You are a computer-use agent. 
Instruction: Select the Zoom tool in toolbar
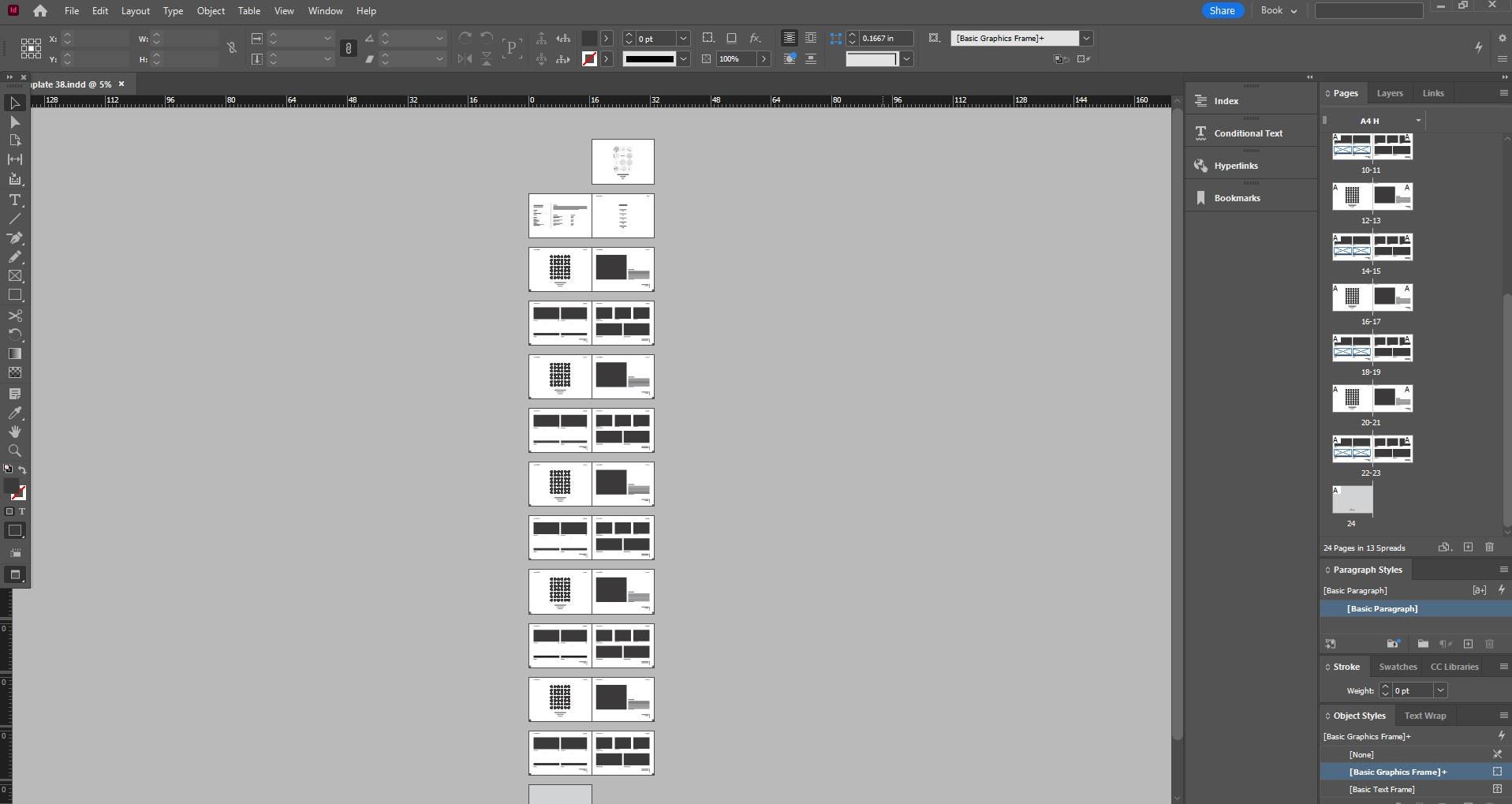click(15, 451)
